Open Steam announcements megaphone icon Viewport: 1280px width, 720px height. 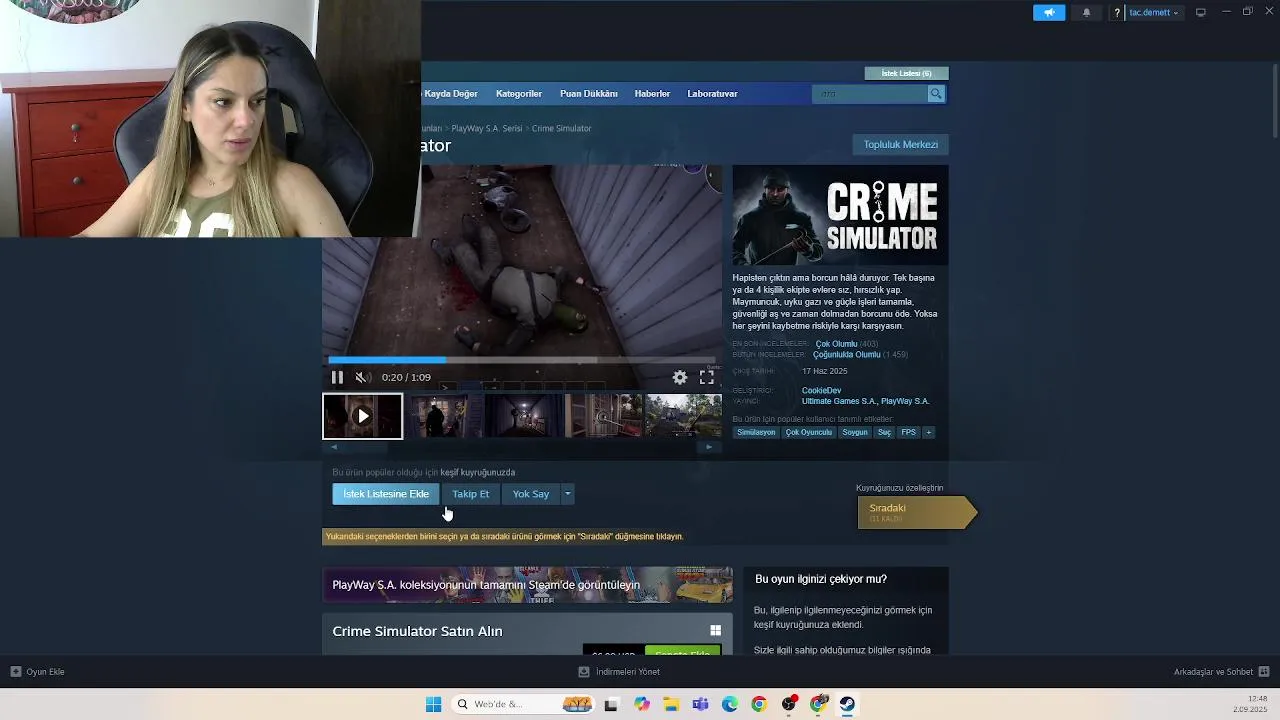[x=1049, y=13]
